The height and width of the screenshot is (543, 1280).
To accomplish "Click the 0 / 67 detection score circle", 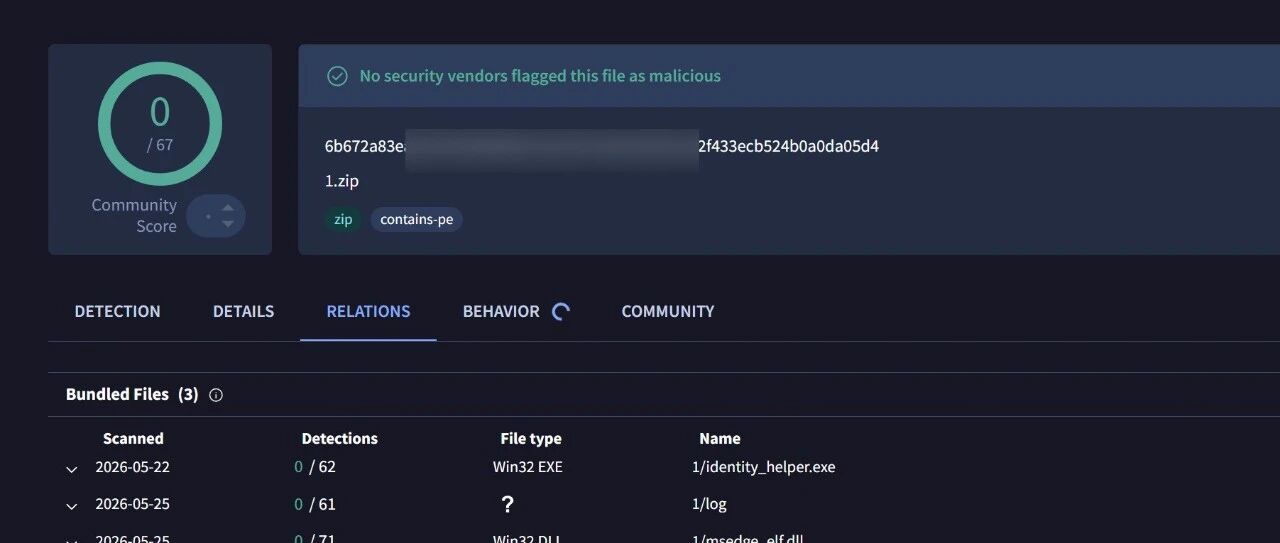I will (160, 123).
